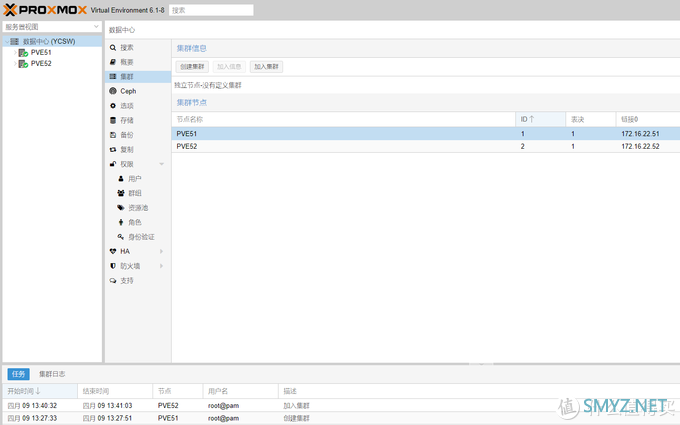Screen dimensions: 680x425
Task: Open the 身份验证 submenu item
Action: [138, 237]
